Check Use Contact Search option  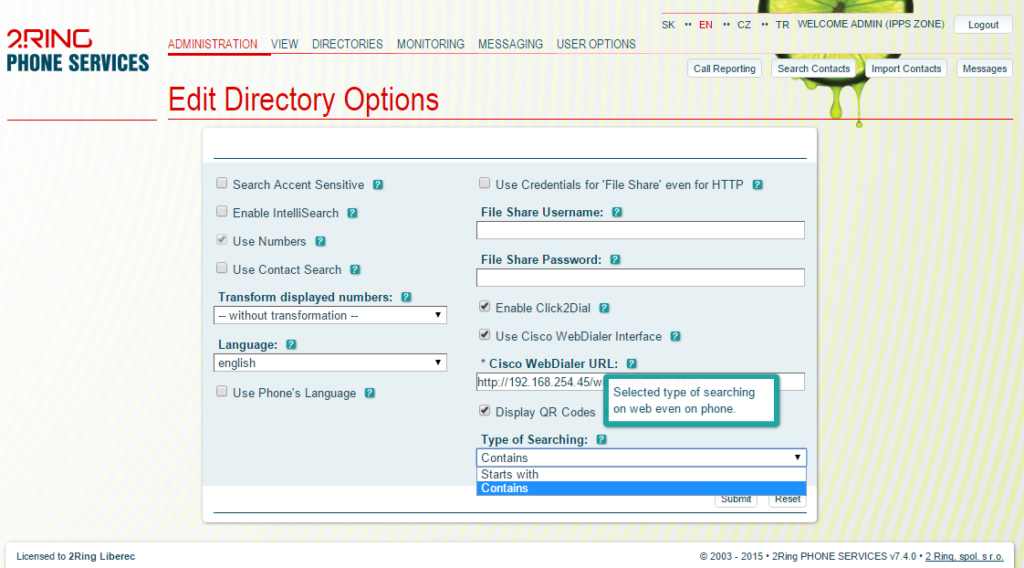(222, 268)
